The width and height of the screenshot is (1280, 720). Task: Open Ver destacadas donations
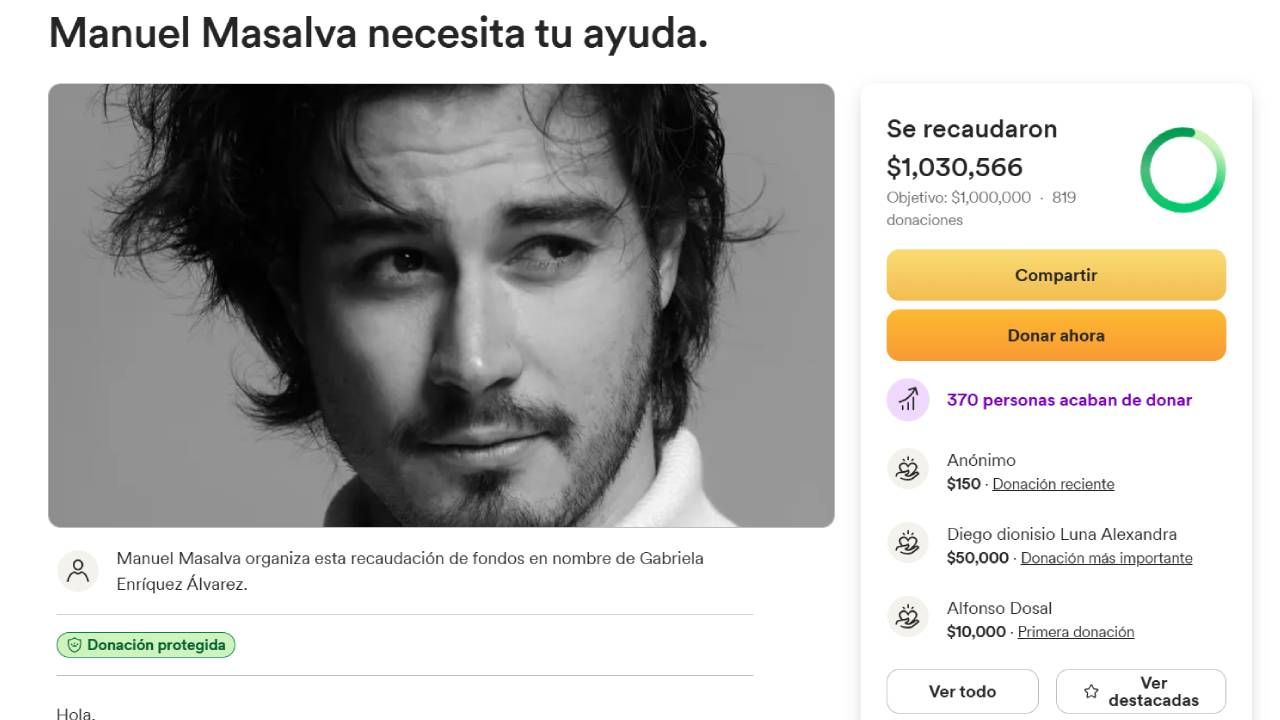(1141, 691)
